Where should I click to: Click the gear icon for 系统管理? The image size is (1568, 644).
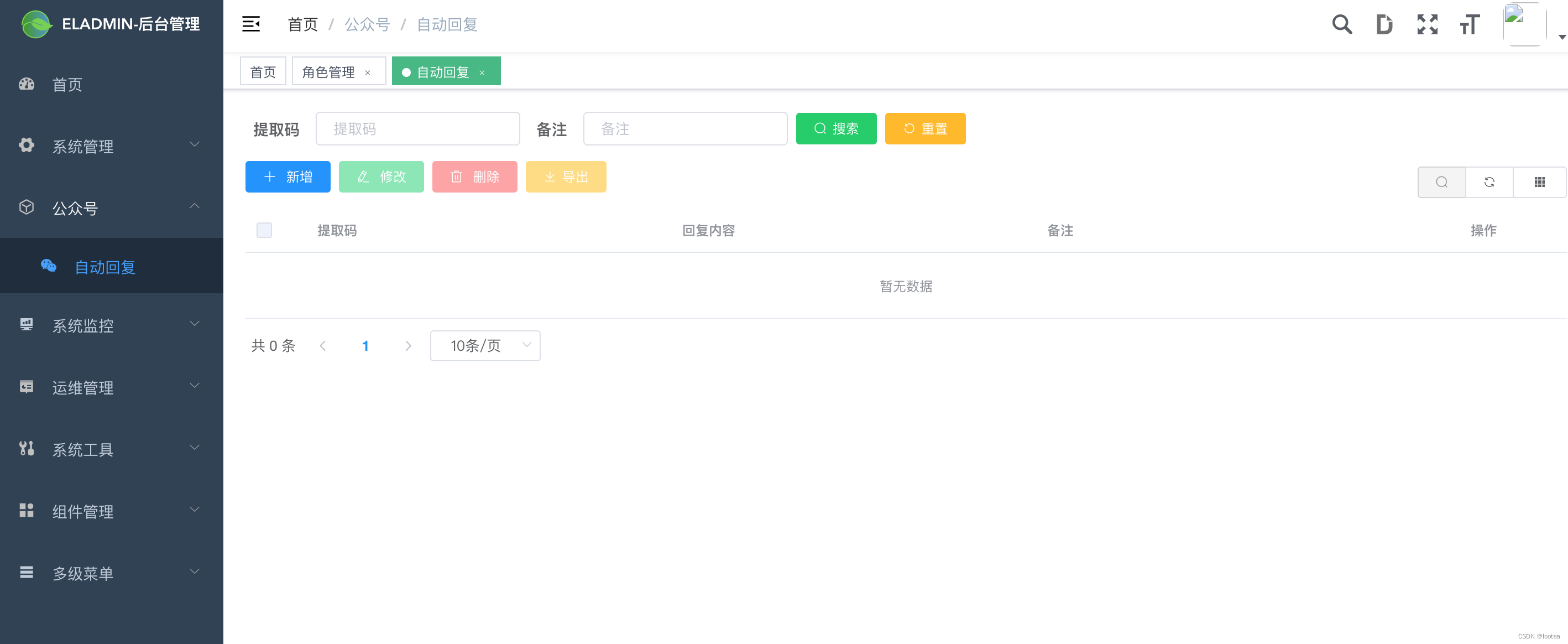(26, 145)
